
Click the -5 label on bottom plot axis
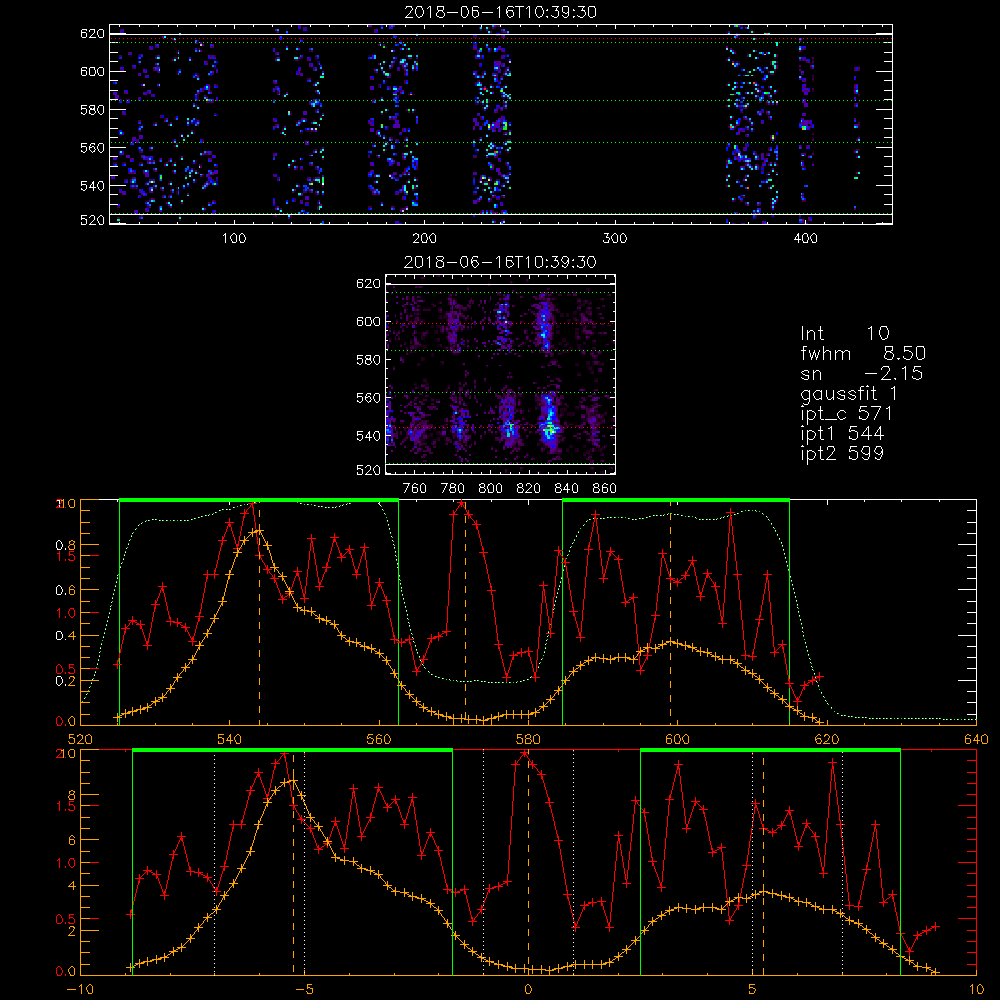pos(305,990)
